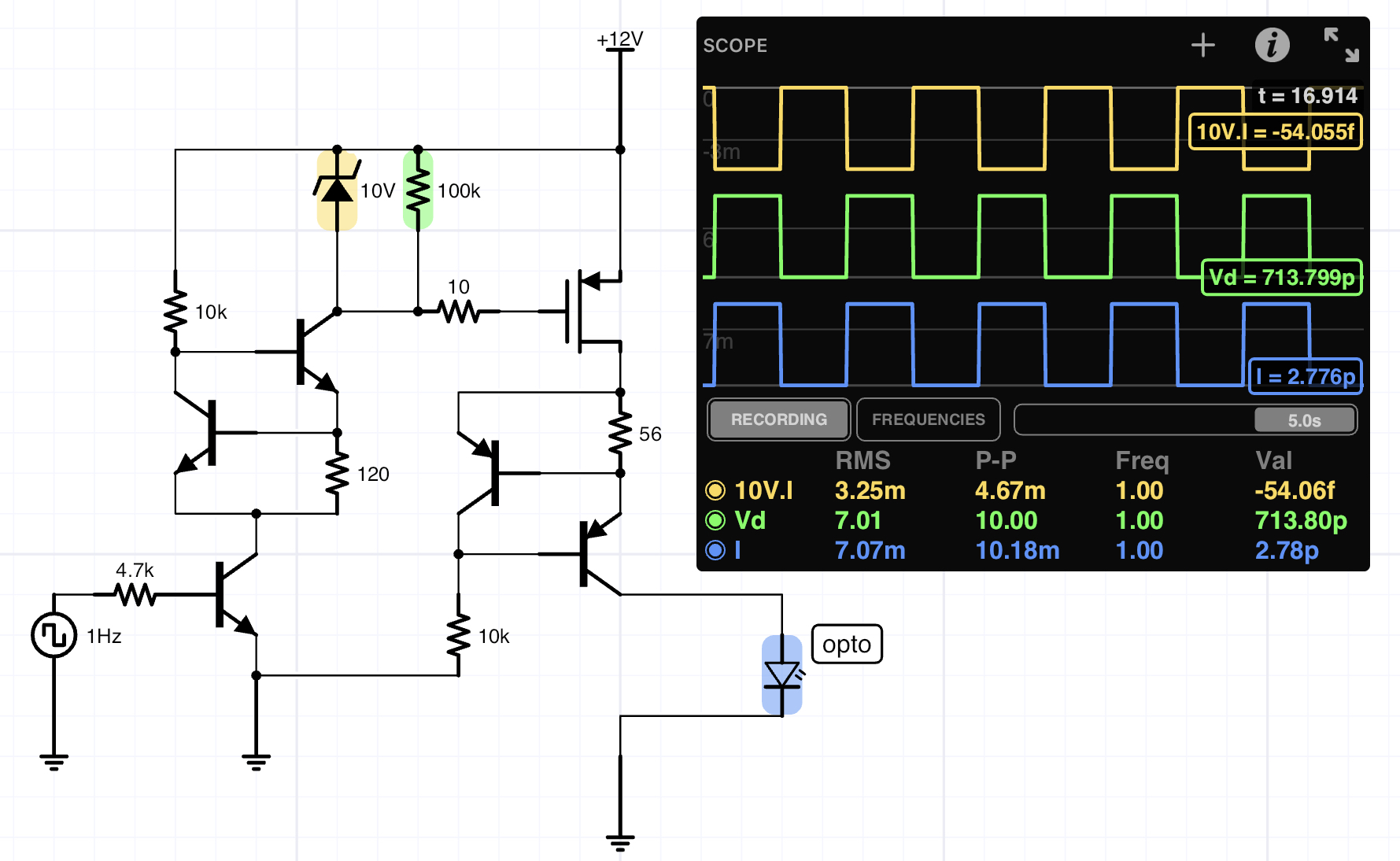Click the 1Hz source label
Viewport: 1400px width, 861px height.
[x=104, y=636]
